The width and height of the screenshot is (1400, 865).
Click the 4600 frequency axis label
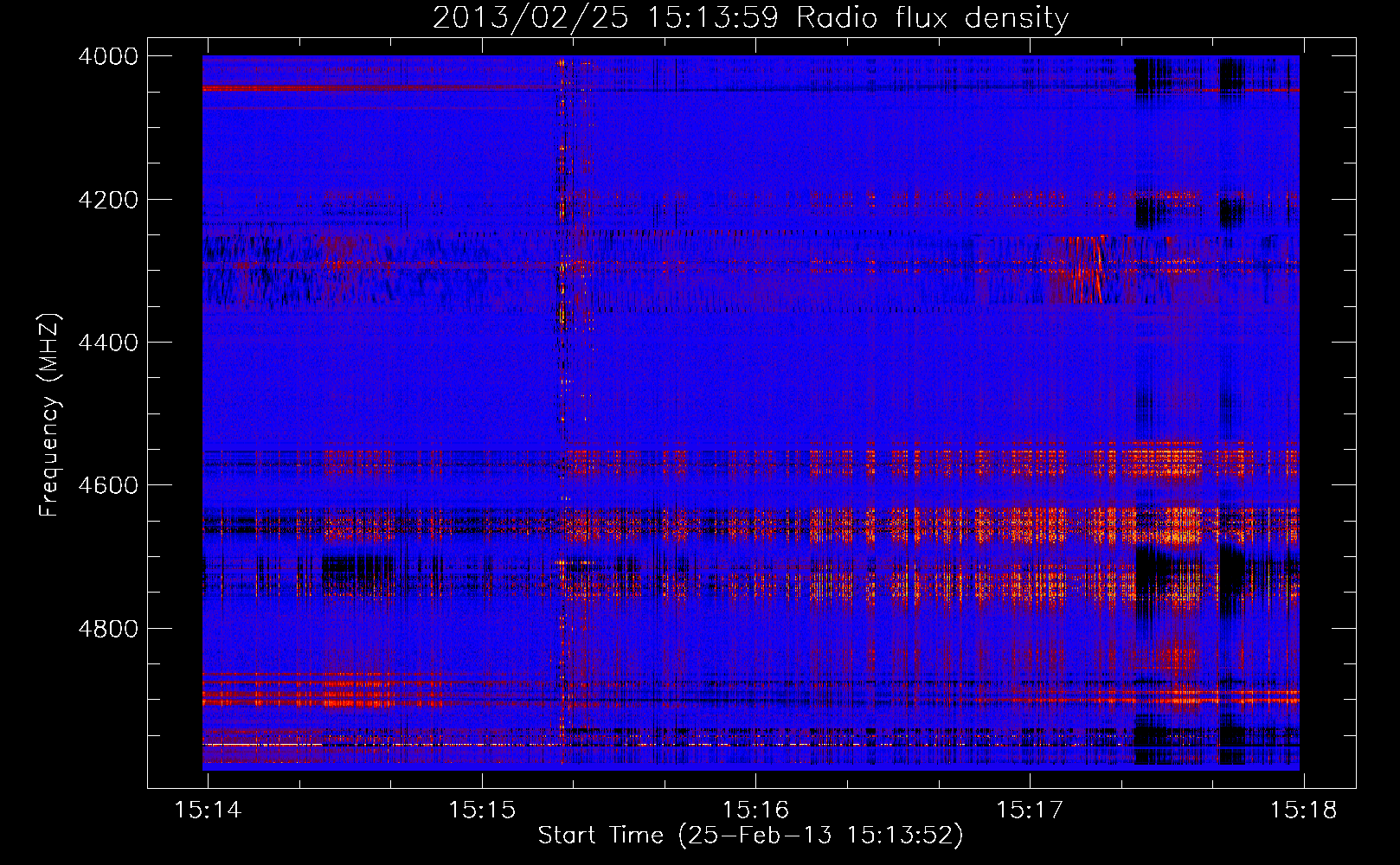click(x=108, y=485)
